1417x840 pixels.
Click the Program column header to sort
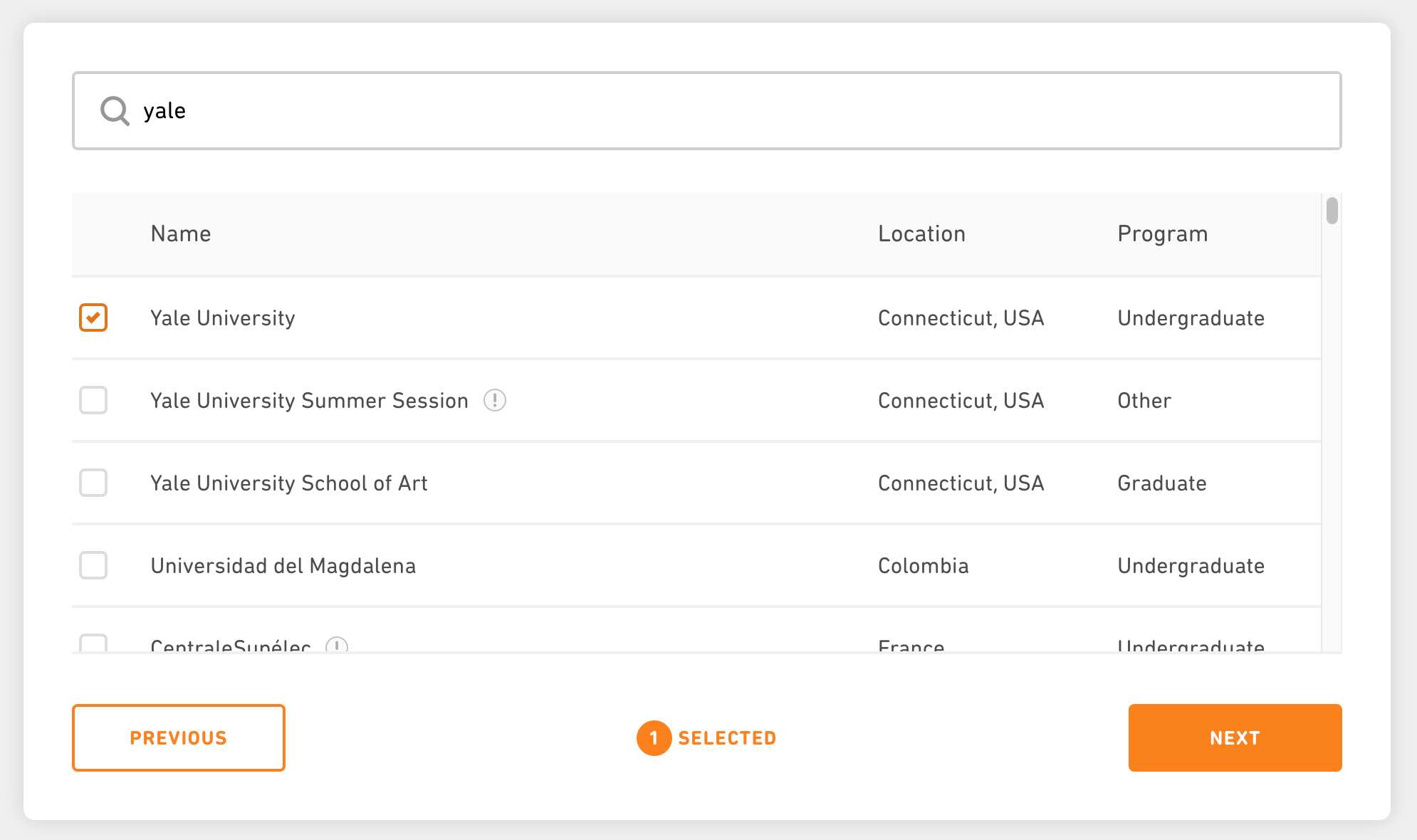point(1162,232)
